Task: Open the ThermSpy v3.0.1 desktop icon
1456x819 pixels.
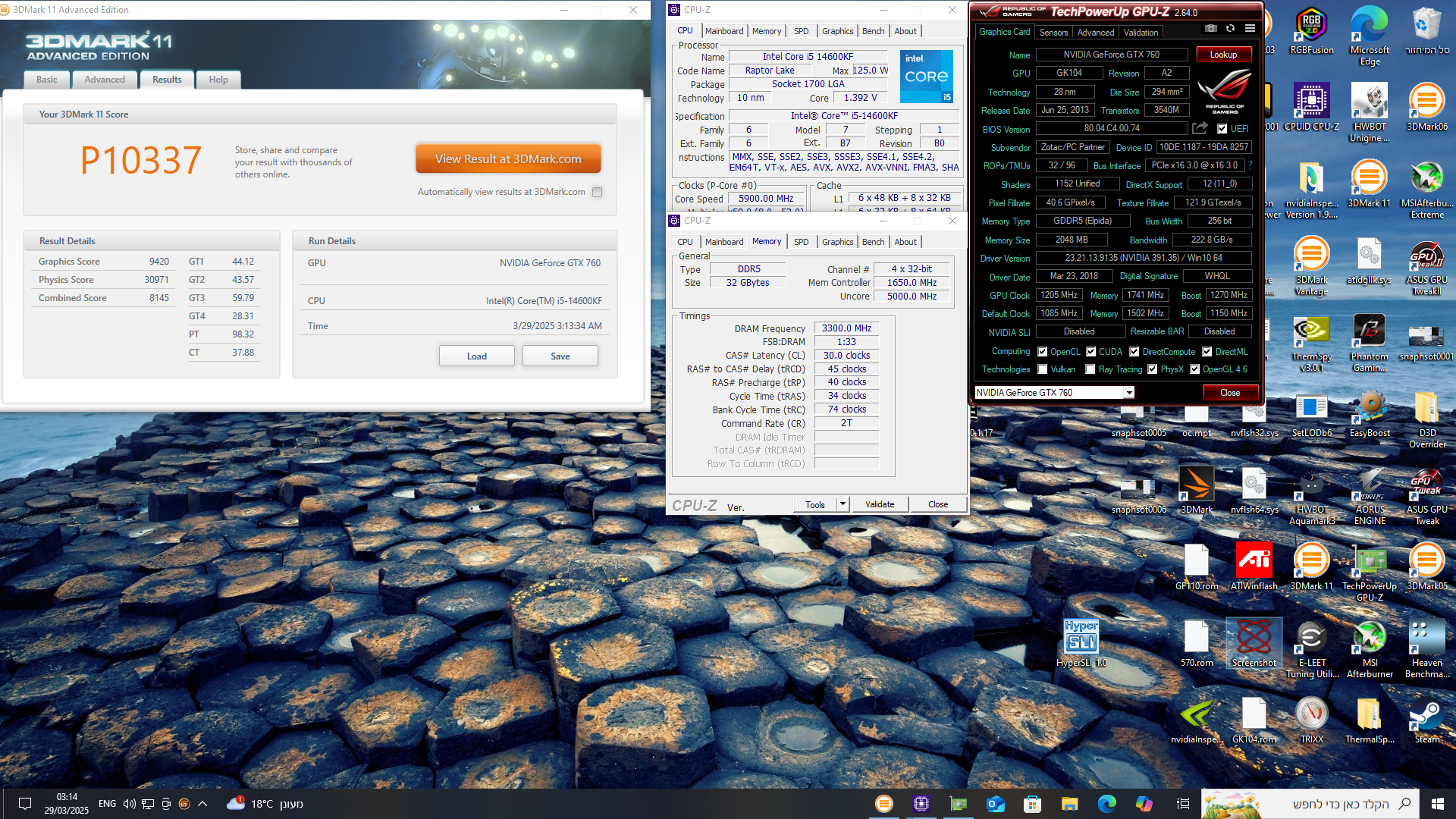Action: [1312, 343]
